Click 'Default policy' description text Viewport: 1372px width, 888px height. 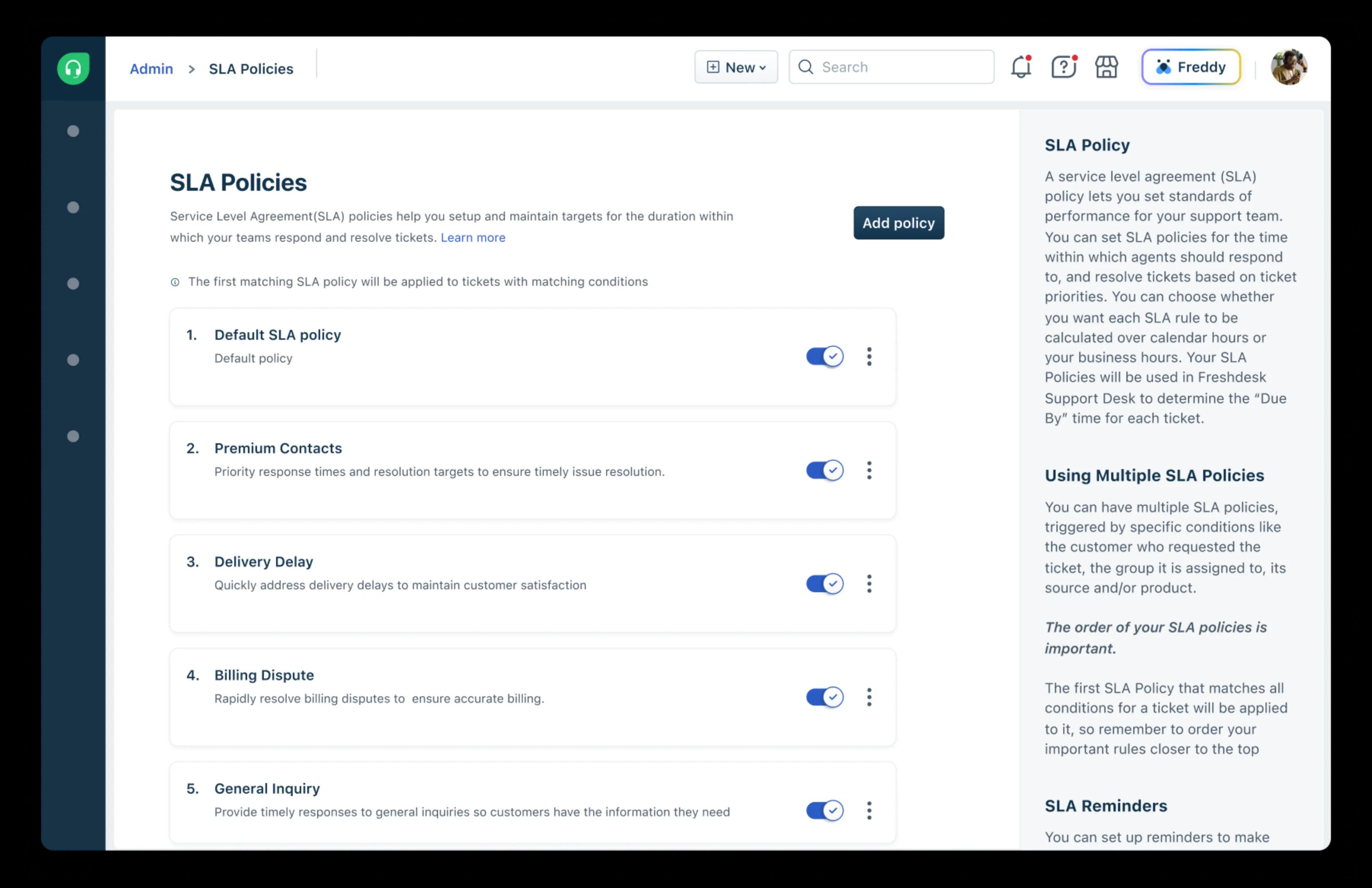click(x=253, y=358)
